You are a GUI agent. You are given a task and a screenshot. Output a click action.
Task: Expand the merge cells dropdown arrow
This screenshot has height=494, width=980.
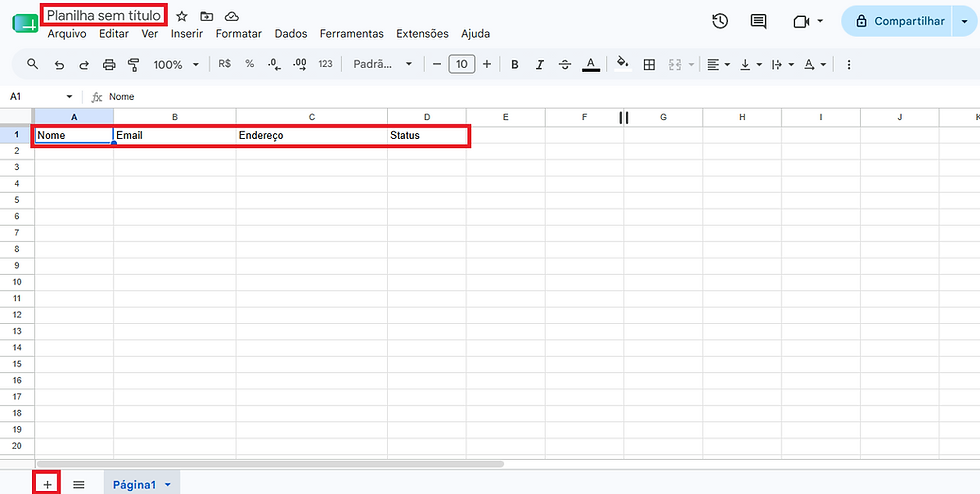pyautogui.click(x=691, y=64)
